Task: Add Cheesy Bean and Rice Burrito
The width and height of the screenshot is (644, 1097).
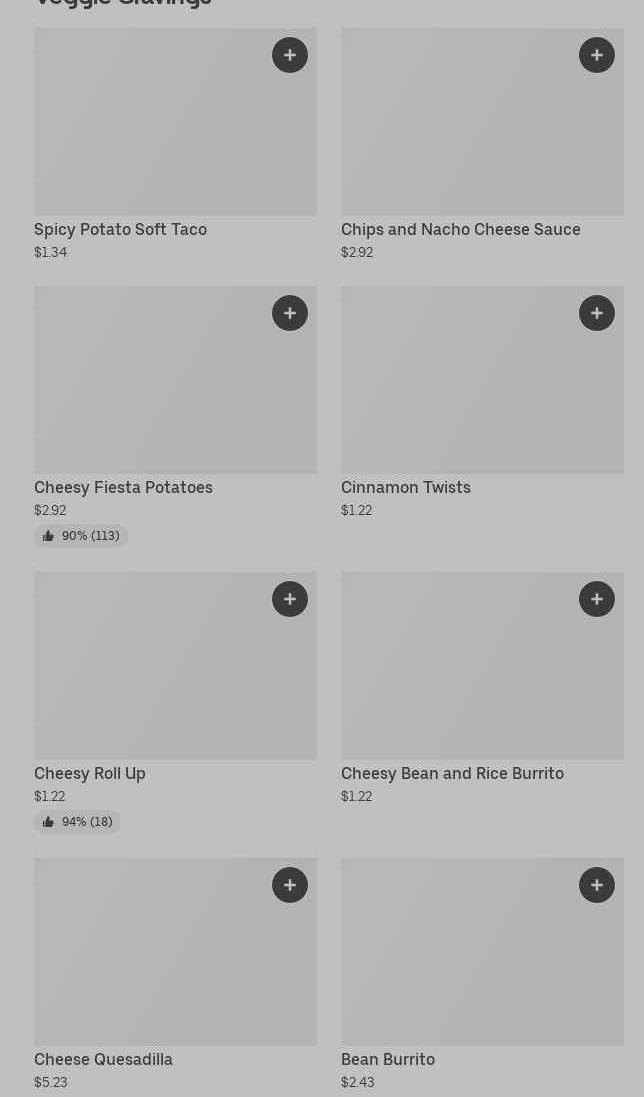Action: tap(597, 599)
